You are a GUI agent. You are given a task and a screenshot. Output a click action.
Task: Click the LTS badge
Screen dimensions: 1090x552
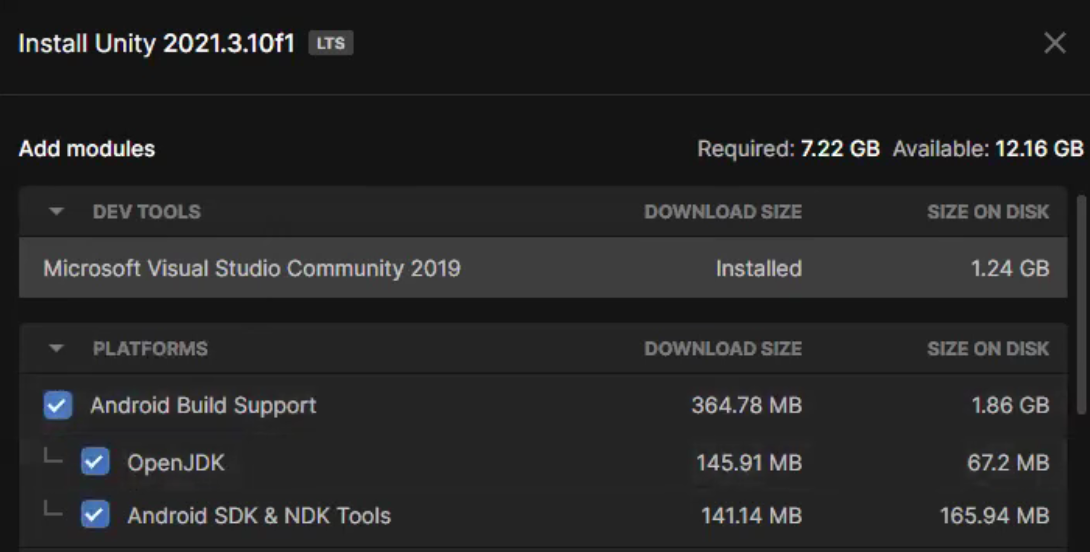click(x=331, y=43)
